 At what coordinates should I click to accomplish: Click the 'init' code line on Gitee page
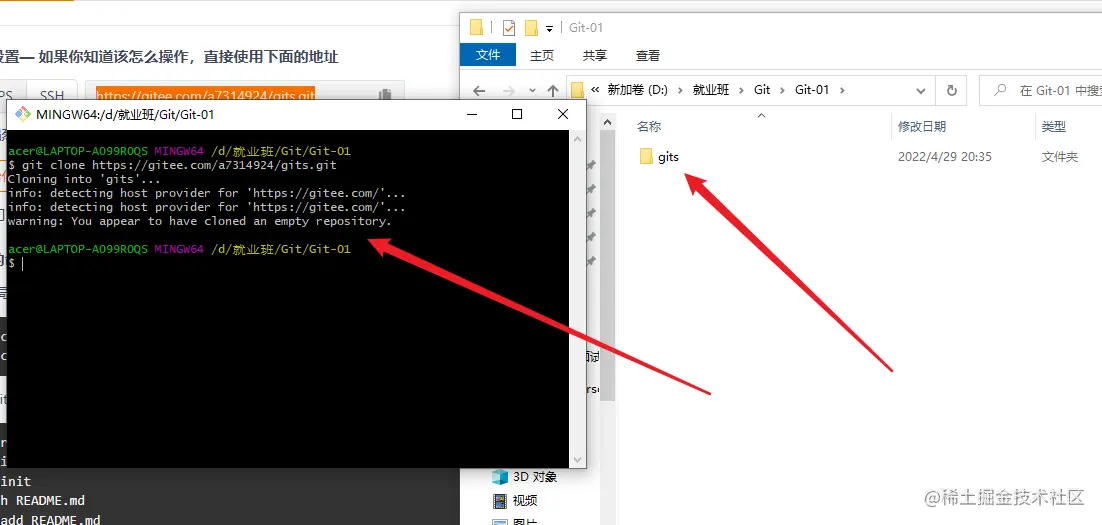pos(15,481)
